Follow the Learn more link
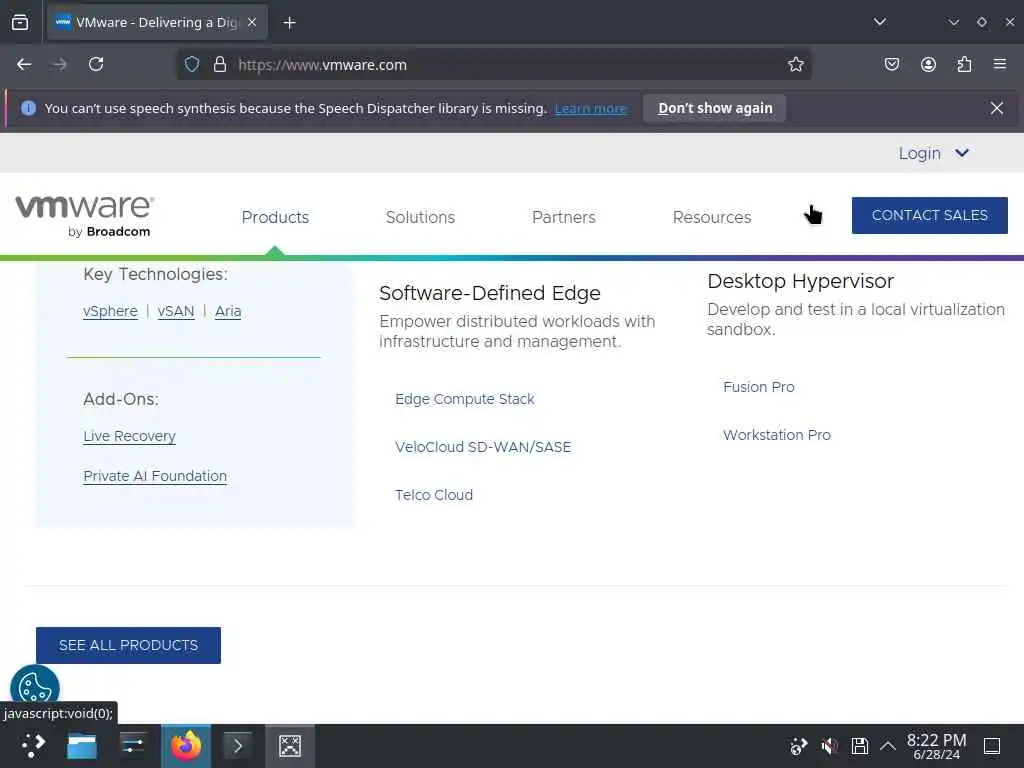 [590, 109]
